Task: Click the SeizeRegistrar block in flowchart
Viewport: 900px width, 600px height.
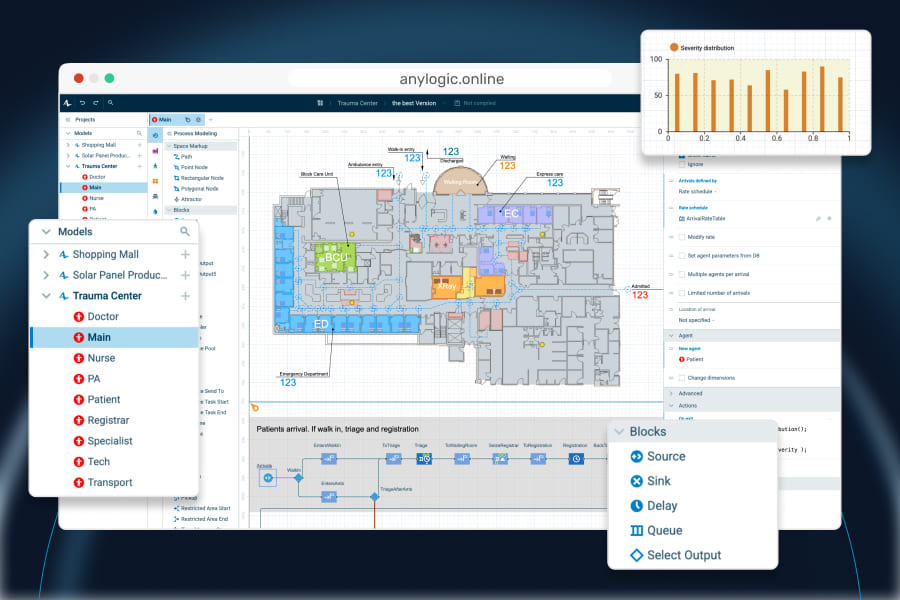Action: coord(500,458)
